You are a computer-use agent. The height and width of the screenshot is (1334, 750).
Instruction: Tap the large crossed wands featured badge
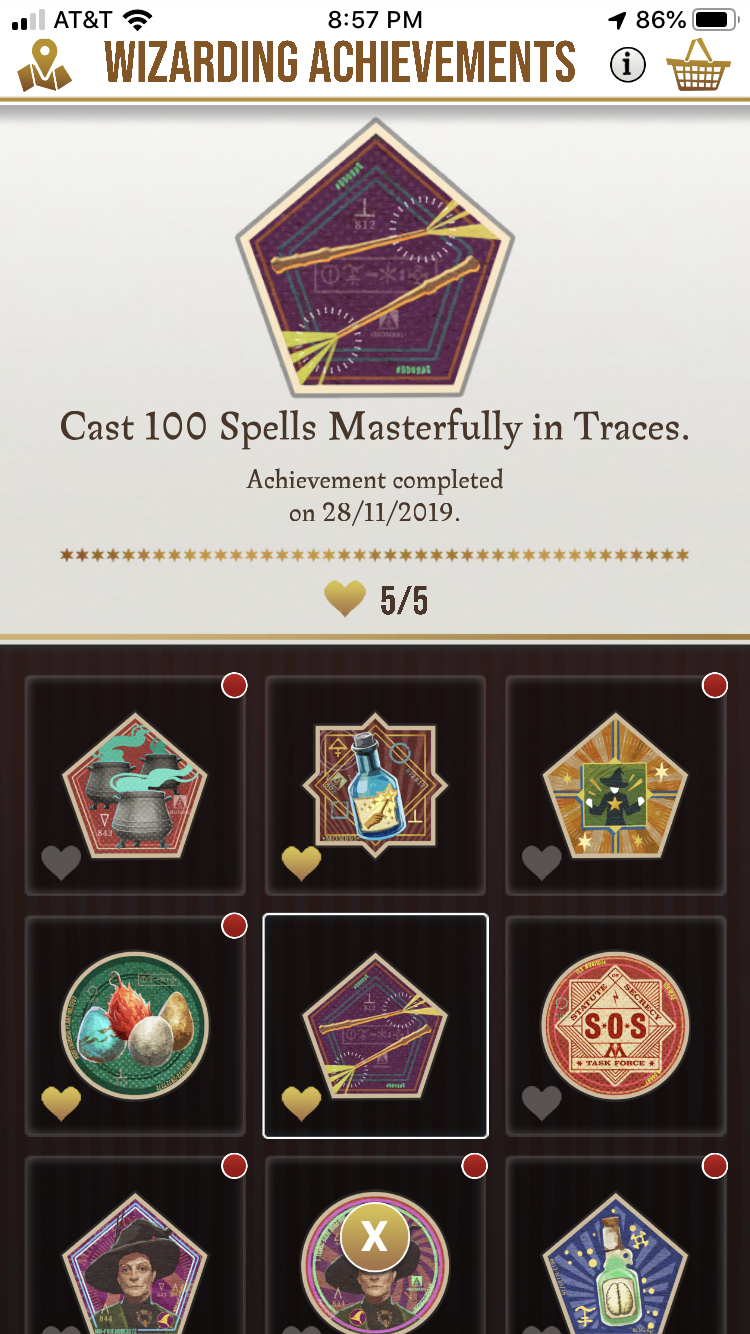point(375,258)
